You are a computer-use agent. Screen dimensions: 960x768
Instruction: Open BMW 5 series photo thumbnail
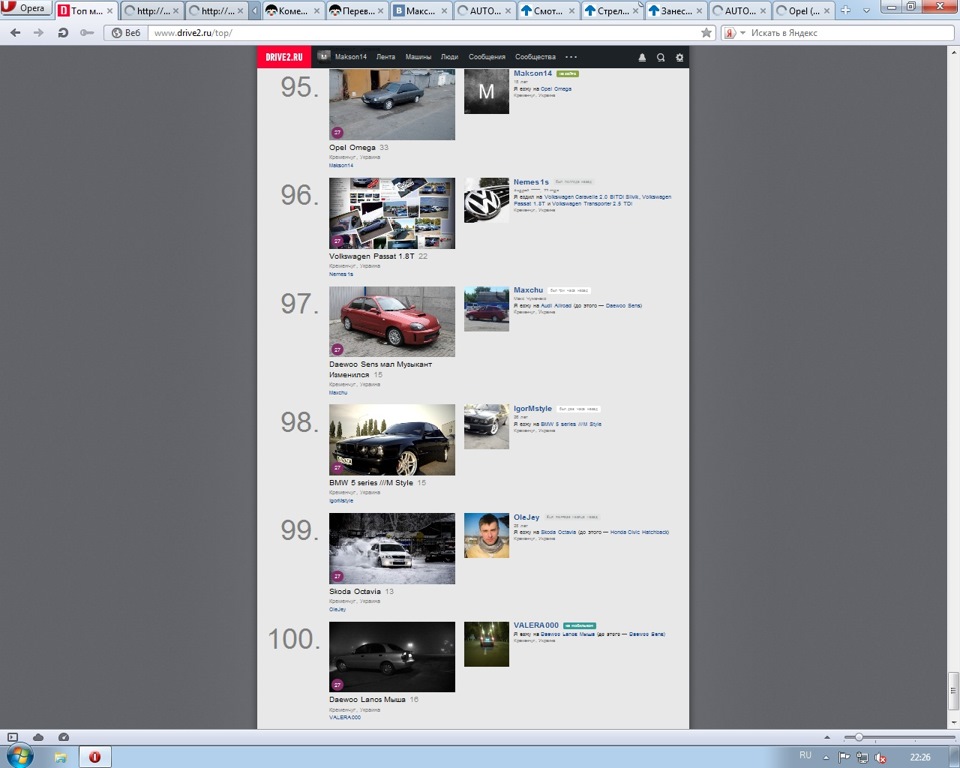click(x=392, y=440)
